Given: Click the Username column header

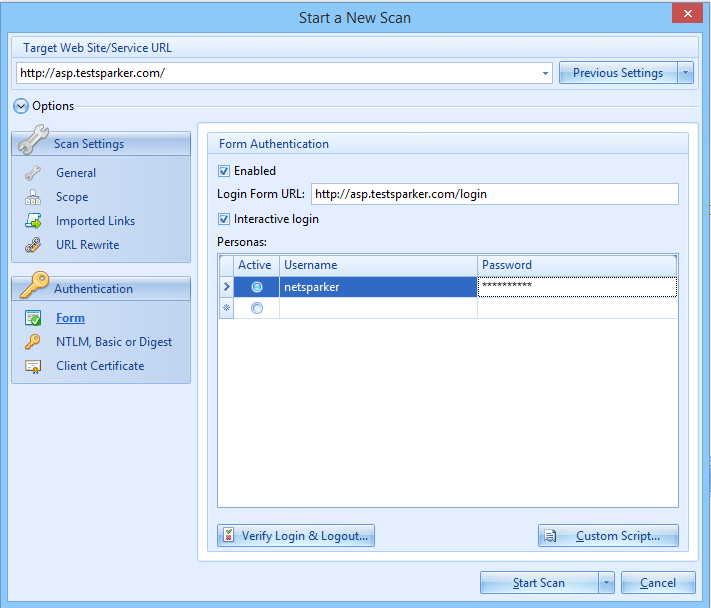Looking at the screenshot, I should (x=378, y=265).
